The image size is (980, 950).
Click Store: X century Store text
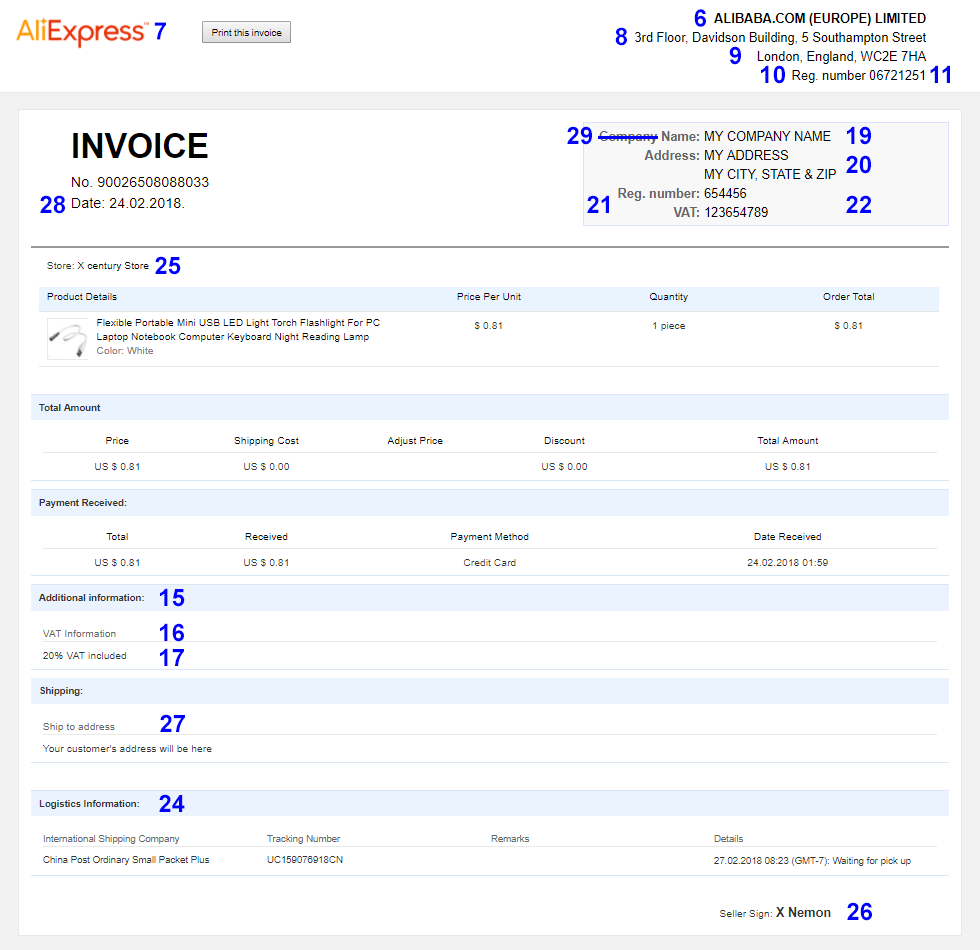(98, 266)
